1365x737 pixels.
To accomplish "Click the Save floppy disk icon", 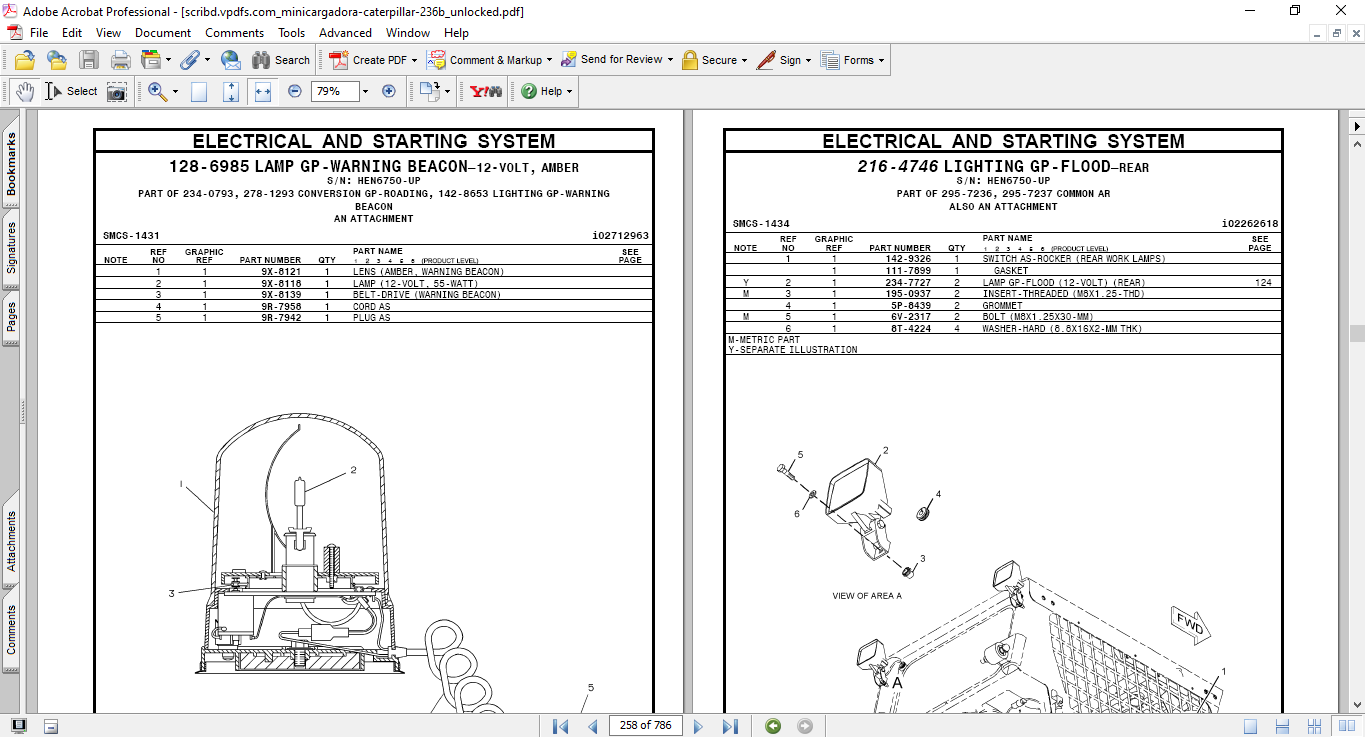I will pos(89,60).
